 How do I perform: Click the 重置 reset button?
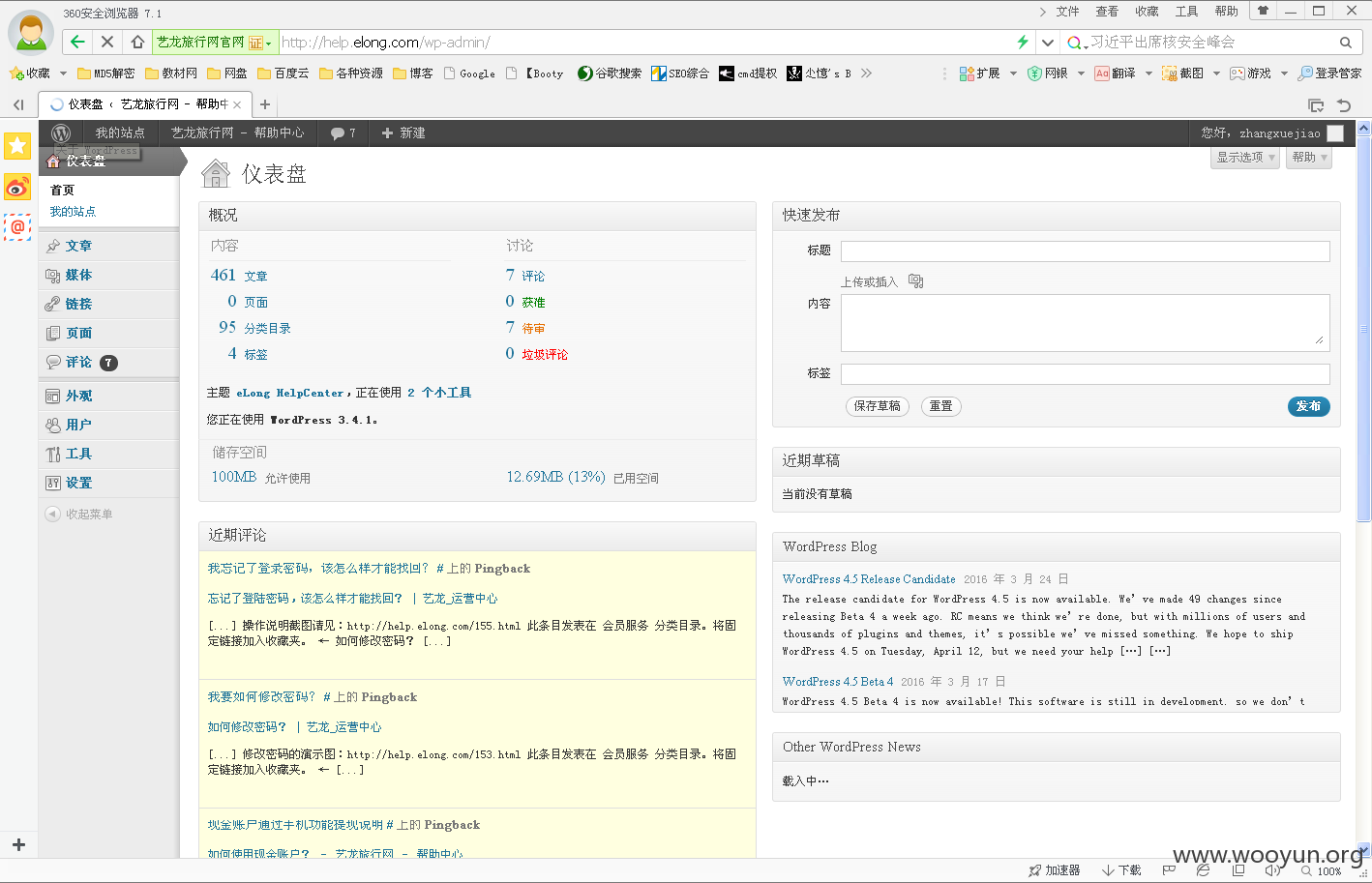click(x=941, y=406)
